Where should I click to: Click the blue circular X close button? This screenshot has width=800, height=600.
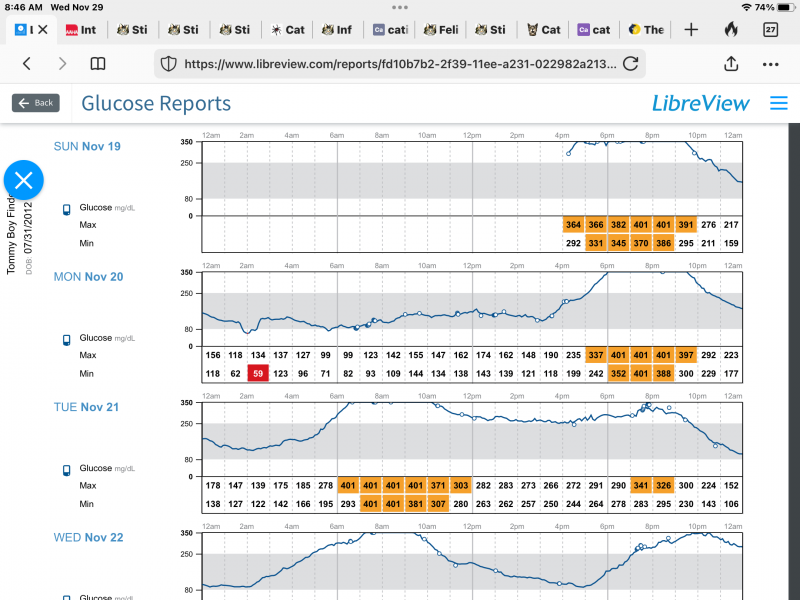[x=24, y=180]
